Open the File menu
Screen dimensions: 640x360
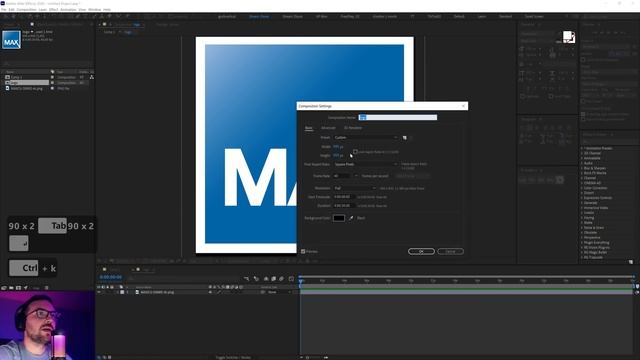click(x=3, y=9)
